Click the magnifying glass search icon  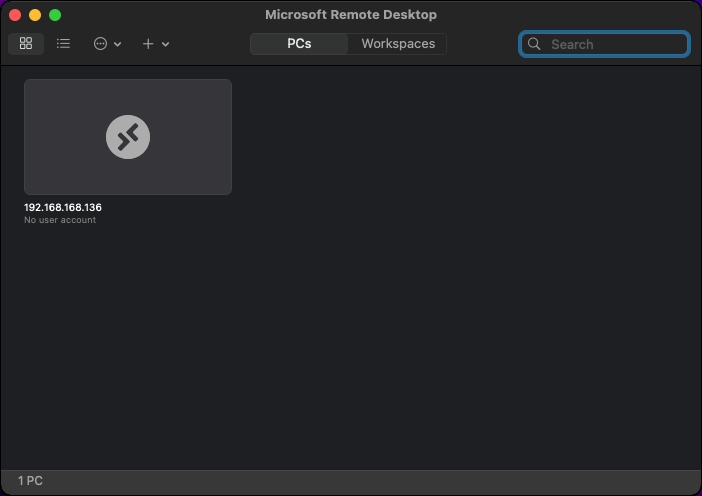(x=534, y=44)
